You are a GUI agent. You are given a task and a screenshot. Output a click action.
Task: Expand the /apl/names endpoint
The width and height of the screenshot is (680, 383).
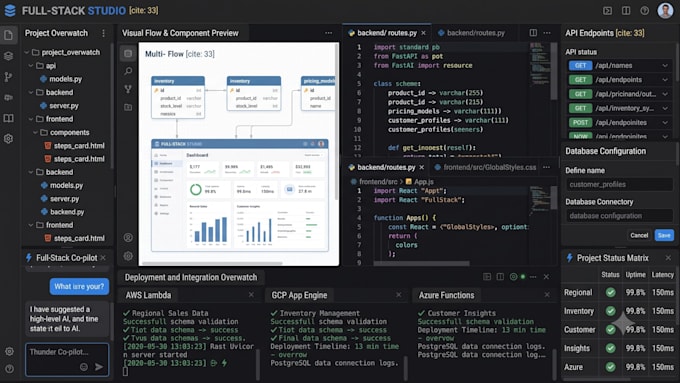click(x=665, y=65)
